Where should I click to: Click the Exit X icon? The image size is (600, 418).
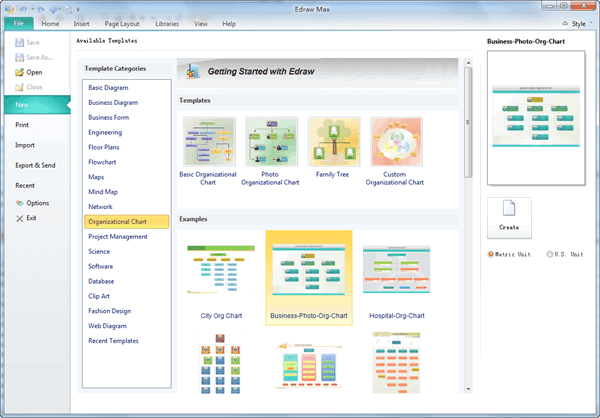[x=20, y=218]
